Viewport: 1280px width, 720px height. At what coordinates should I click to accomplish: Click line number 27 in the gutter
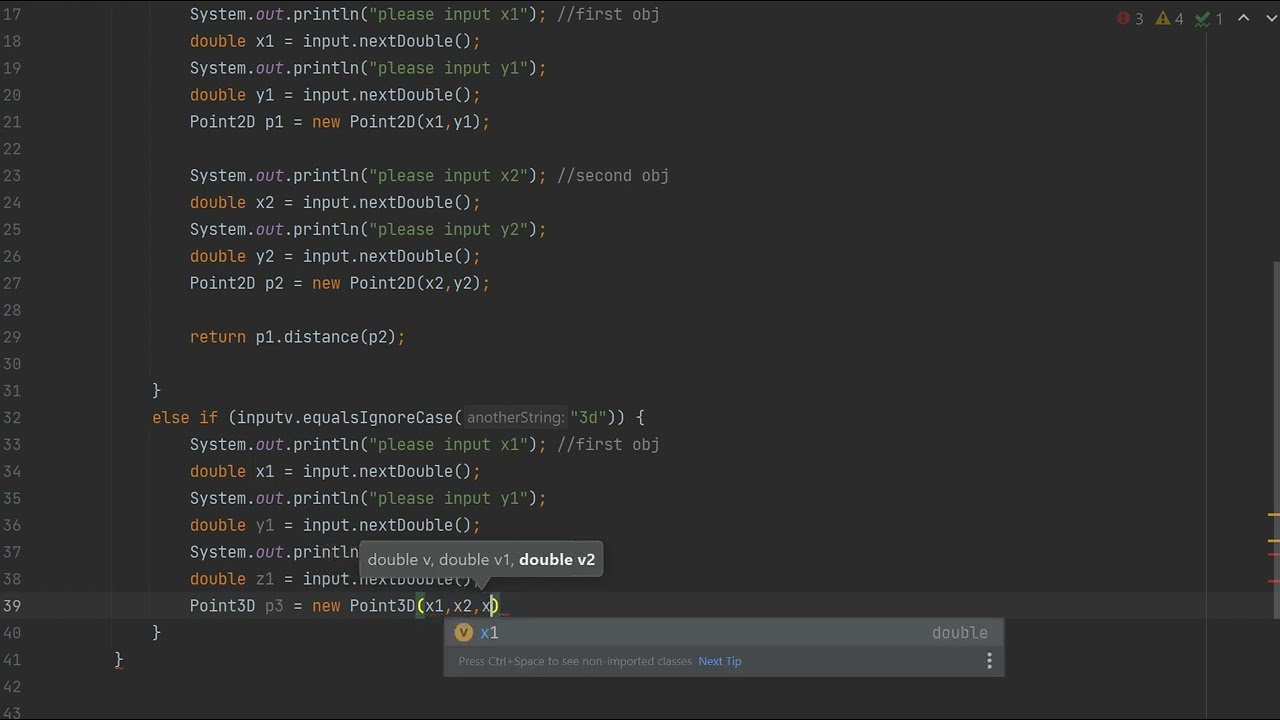(x=12, y=283)
